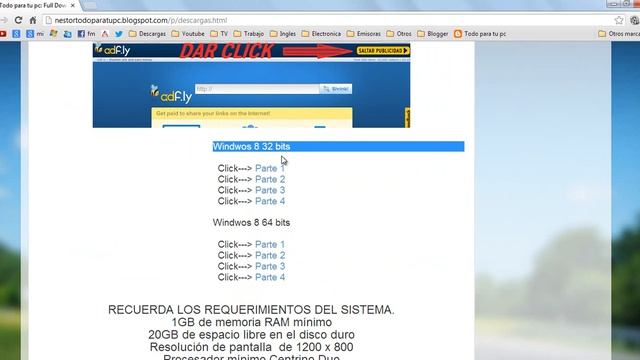This screenshot has height=360, width=640.
Task: Open the 'Todo para tu pc' Blogger bookmark
Action: click(x=480, y=34)
